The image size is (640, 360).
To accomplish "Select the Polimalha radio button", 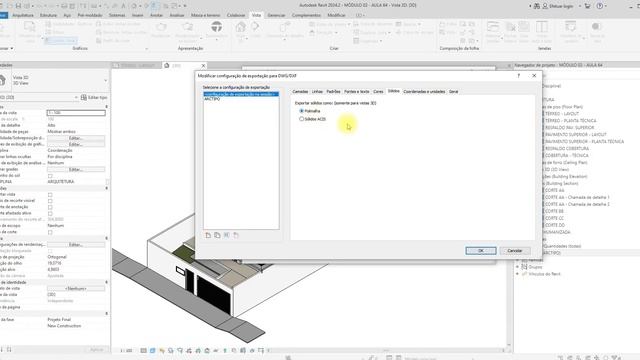I will pos(302,111).
